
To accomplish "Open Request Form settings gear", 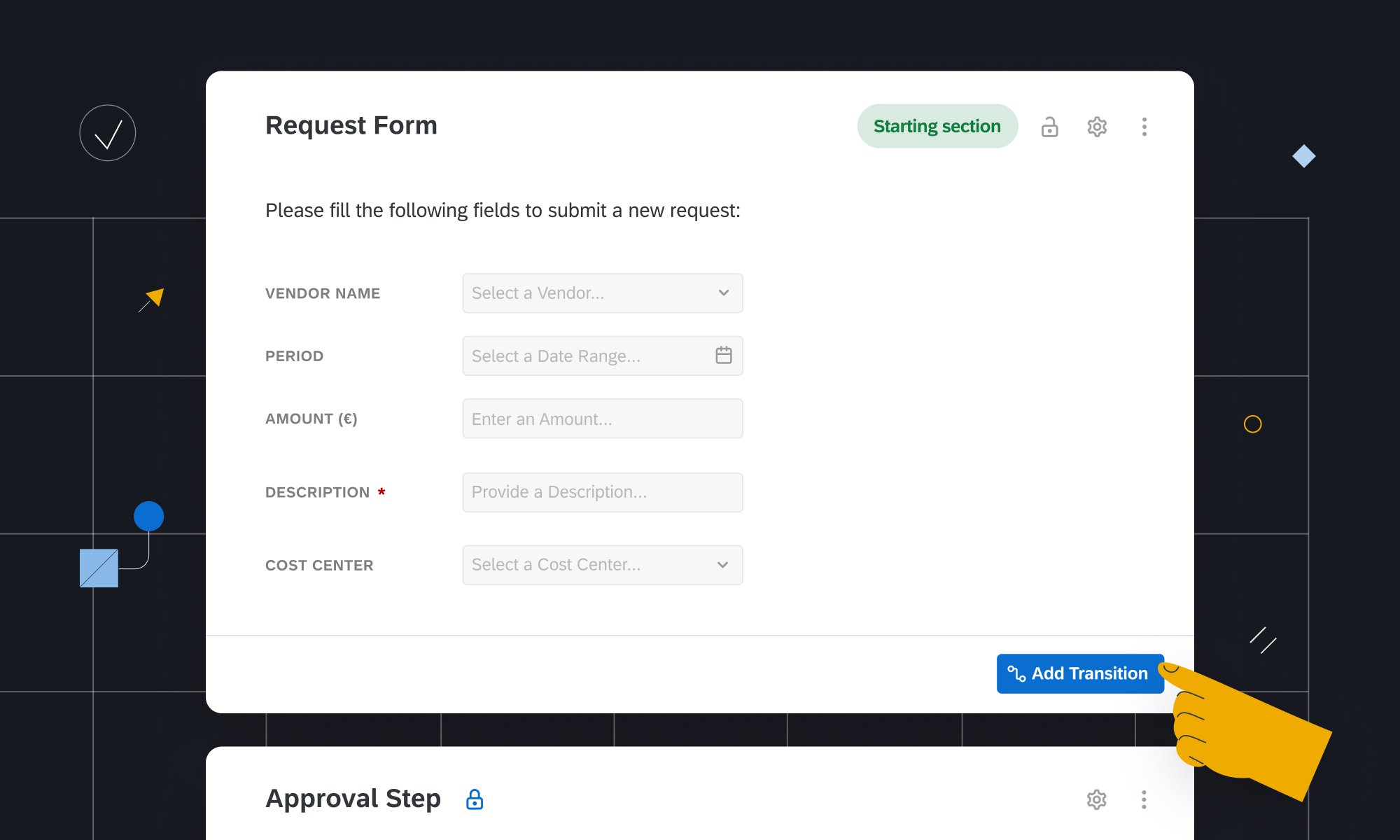I will pyautogui.click(x=1097, y=127).
